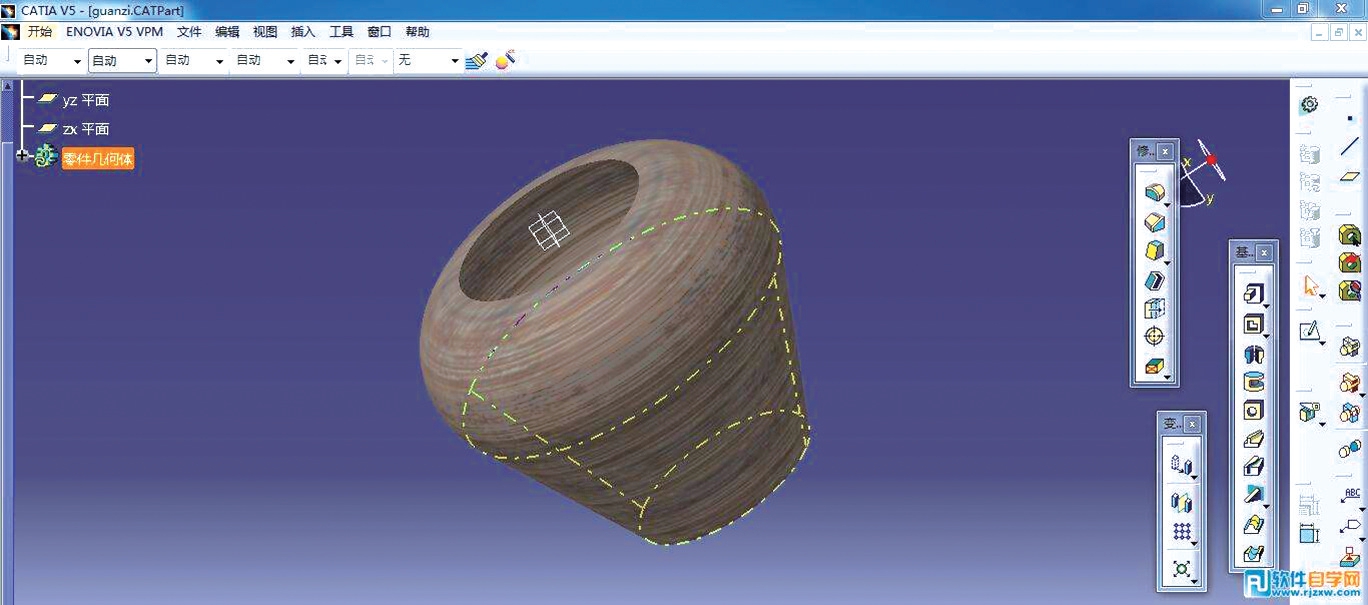Open the 编辑 menu
The image size is (1368, 605).
point(227,32)
